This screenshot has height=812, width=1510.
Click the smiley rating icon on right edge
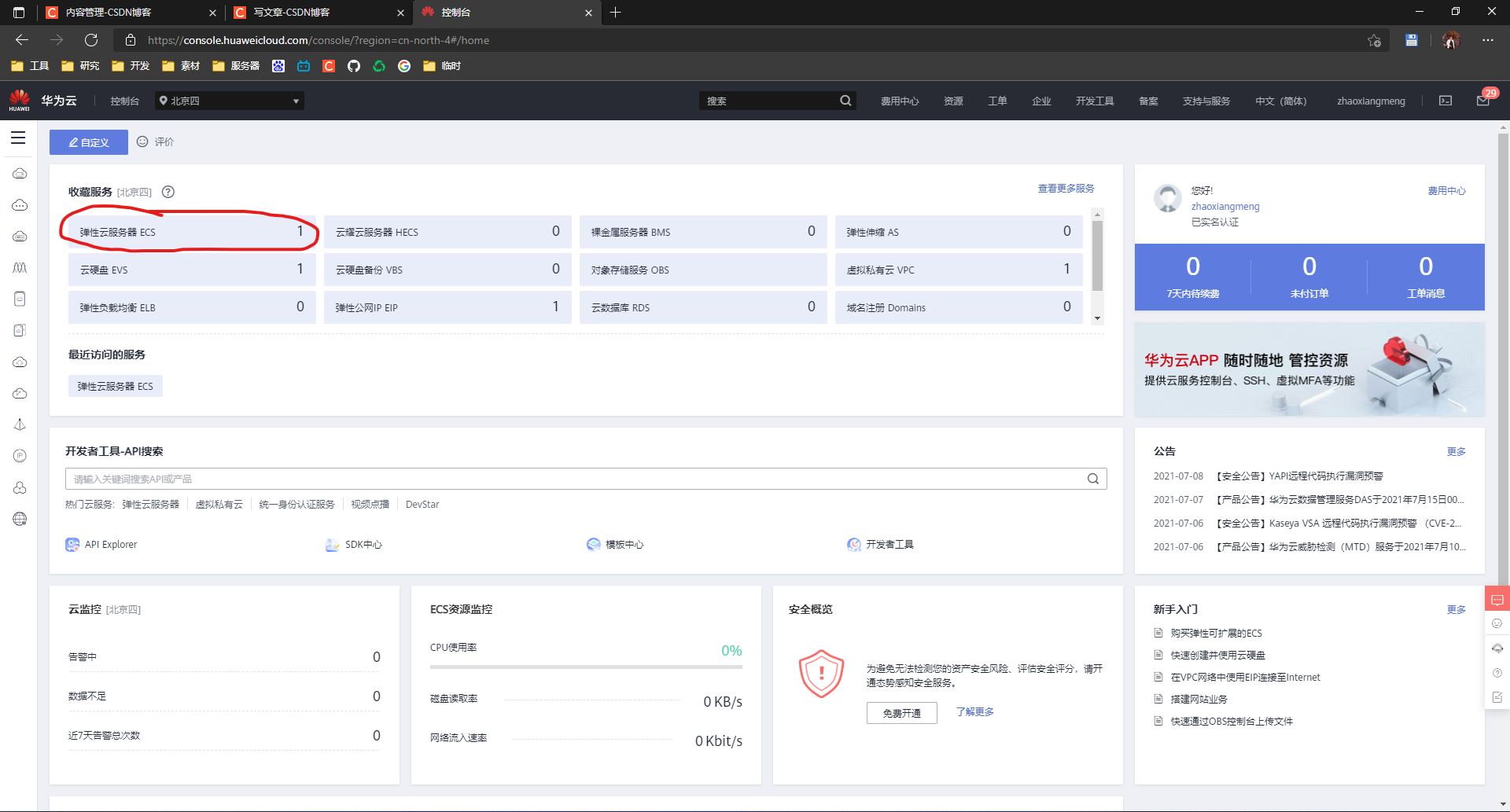click(1497, 623)
